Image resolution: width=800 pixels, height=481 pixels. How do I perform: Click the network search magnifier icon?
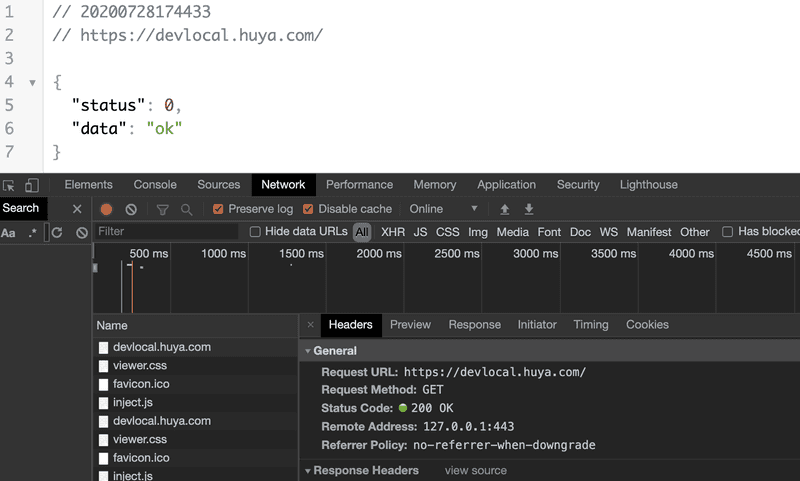pyautogui.click(x=186, y=209)
